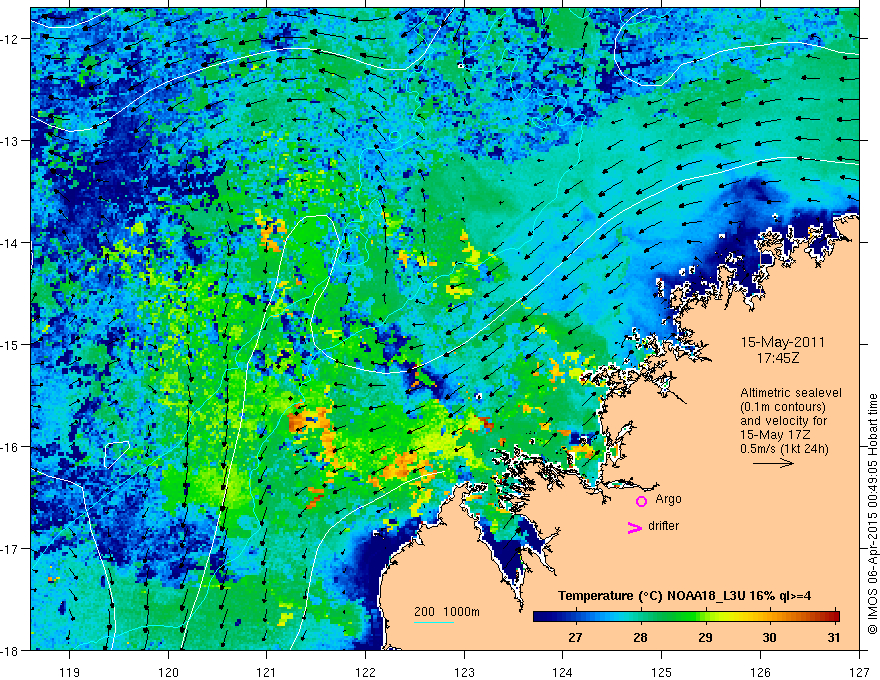
Task: Click the magenta Argo circle legend marker
Action: point(641,501)
